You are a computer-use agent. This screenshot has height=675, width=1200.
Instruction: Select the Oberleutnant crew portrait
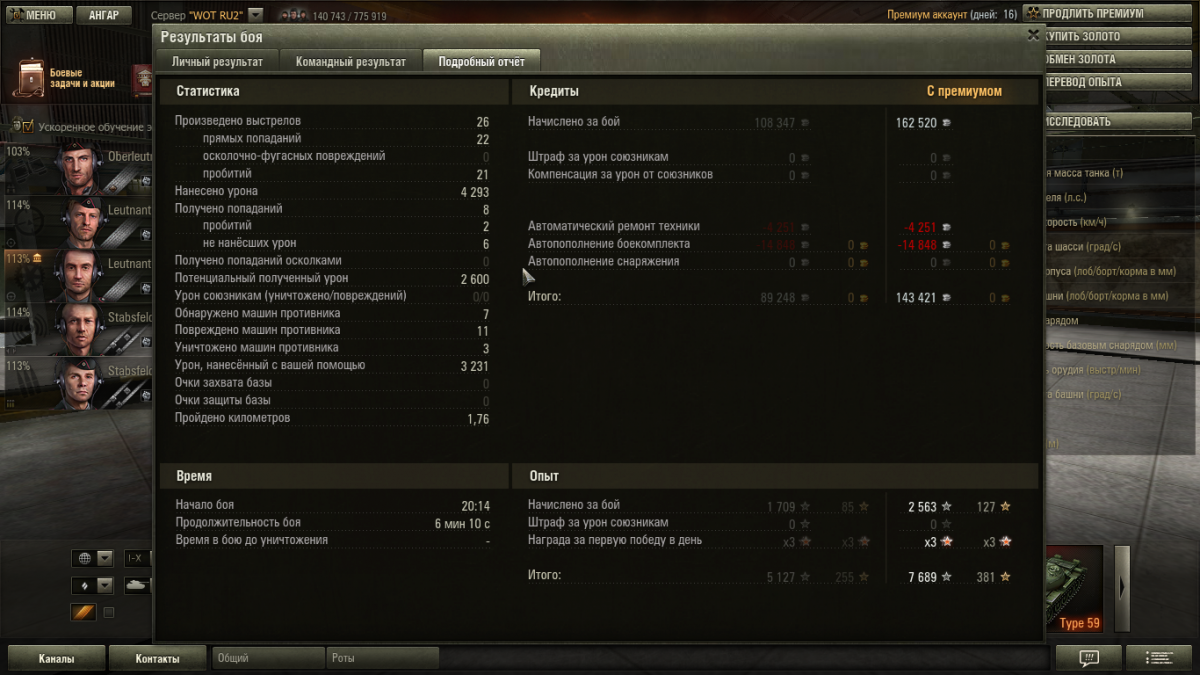[79, 169]
